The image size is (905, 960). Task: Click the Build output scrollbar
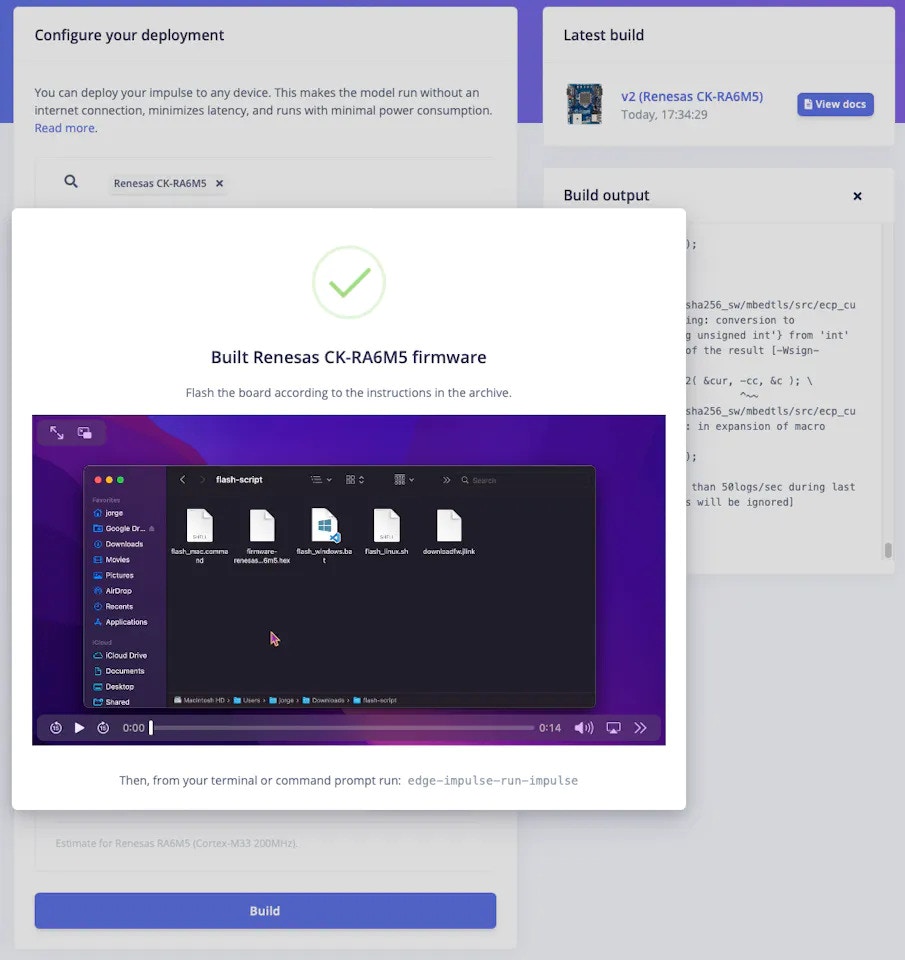(888, 549)
